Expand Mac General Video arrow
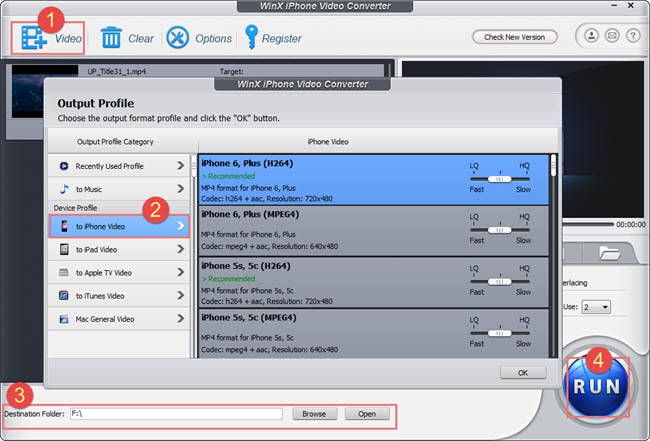Image resolution: width=650 pixels, height=441 pixels. click(180, 319)
